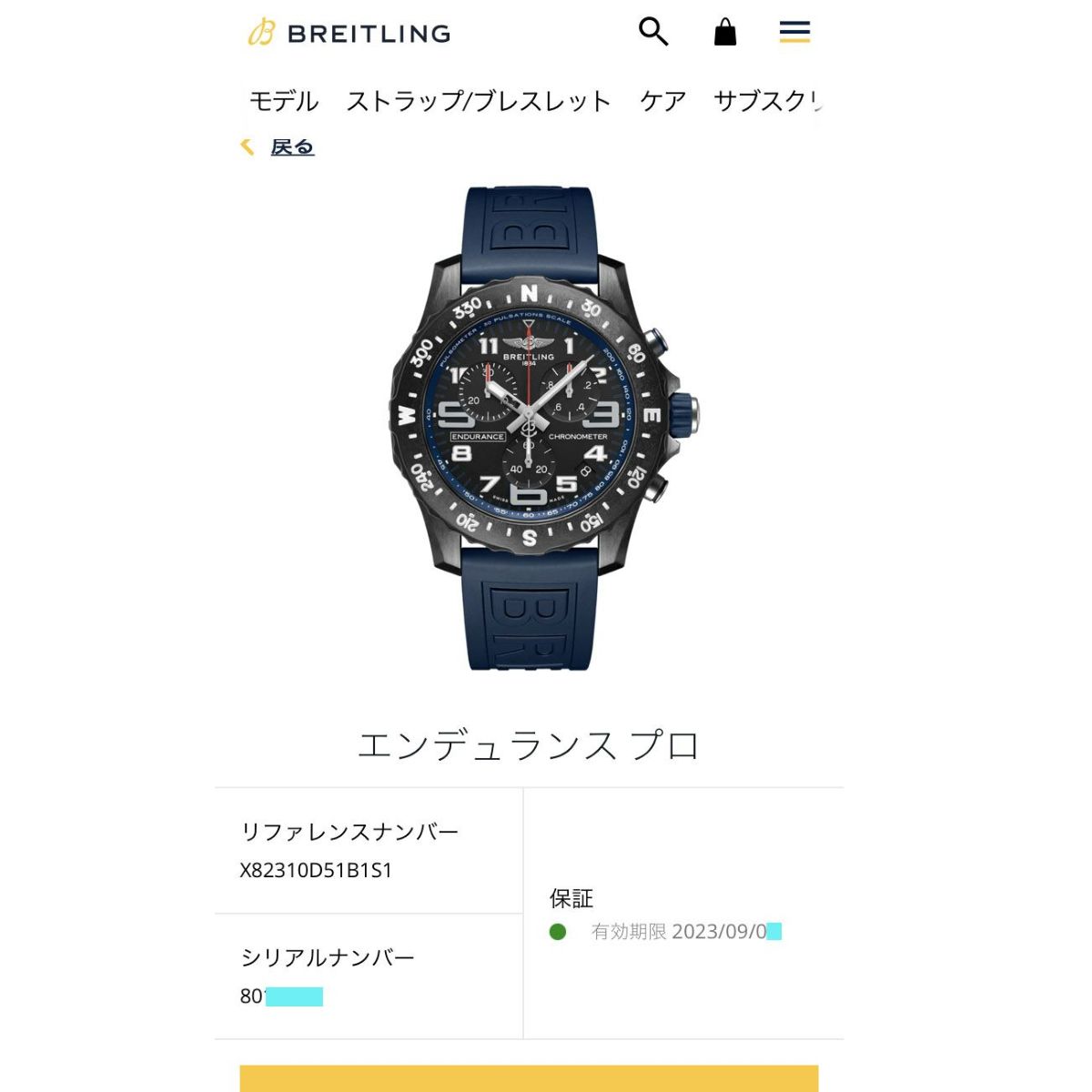Screen dimensions: 1092x1092
Task: Click the エンデュランス プロ product title
Action: (529, 746)
